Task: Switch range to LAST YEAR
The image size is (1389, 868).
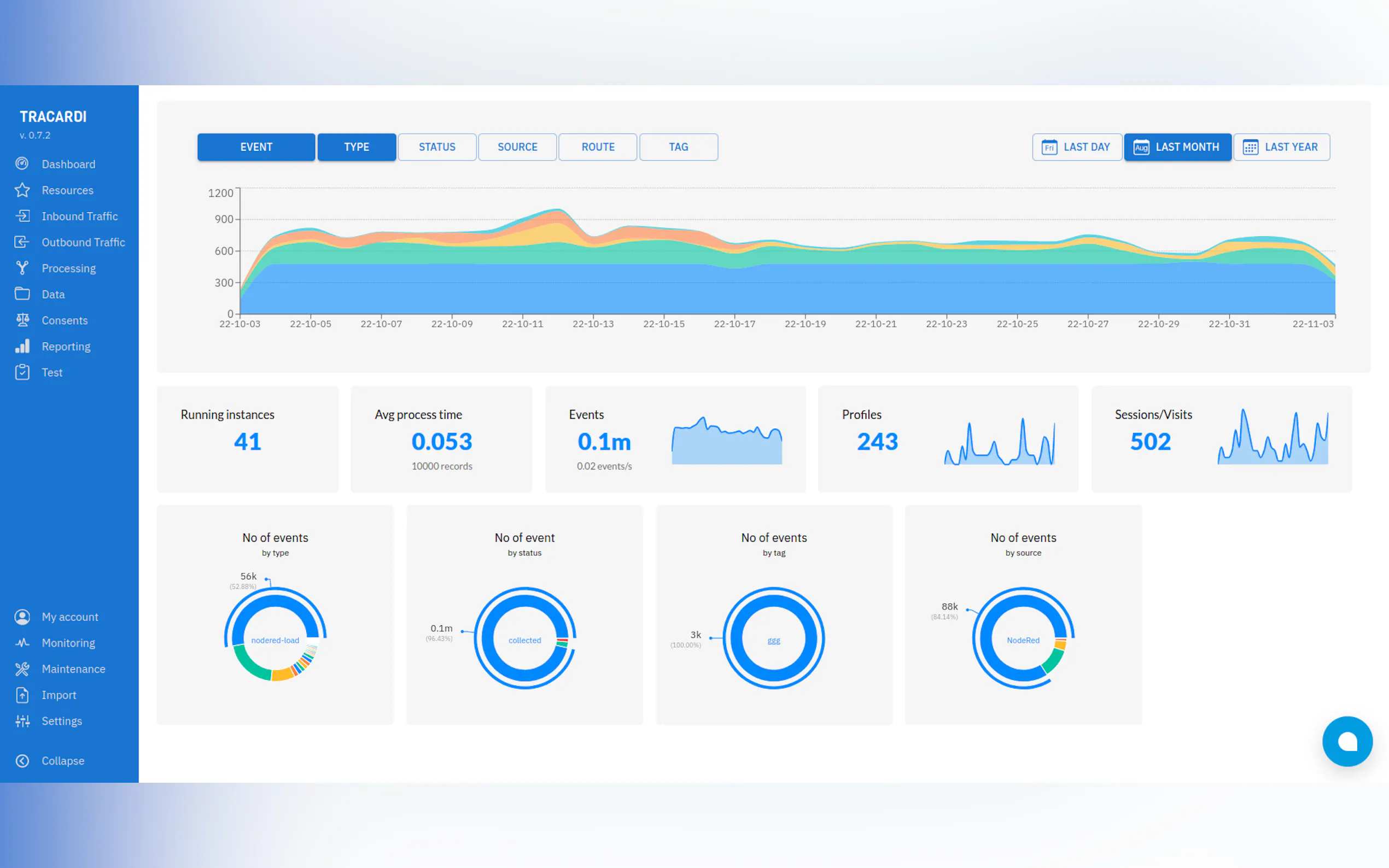Action: coord(1281,147)
